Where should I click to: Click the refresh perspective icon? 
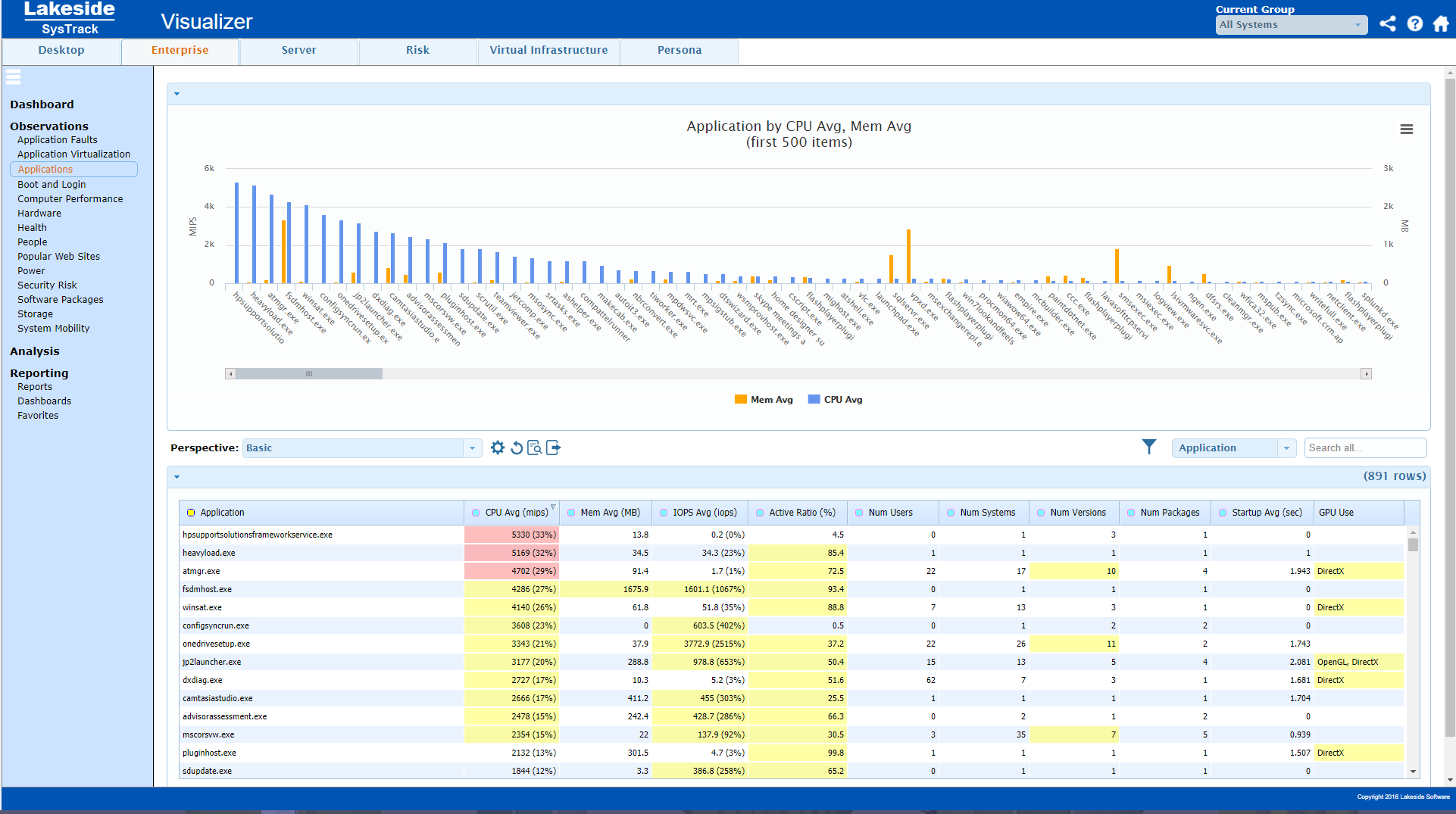pos(517,448)
